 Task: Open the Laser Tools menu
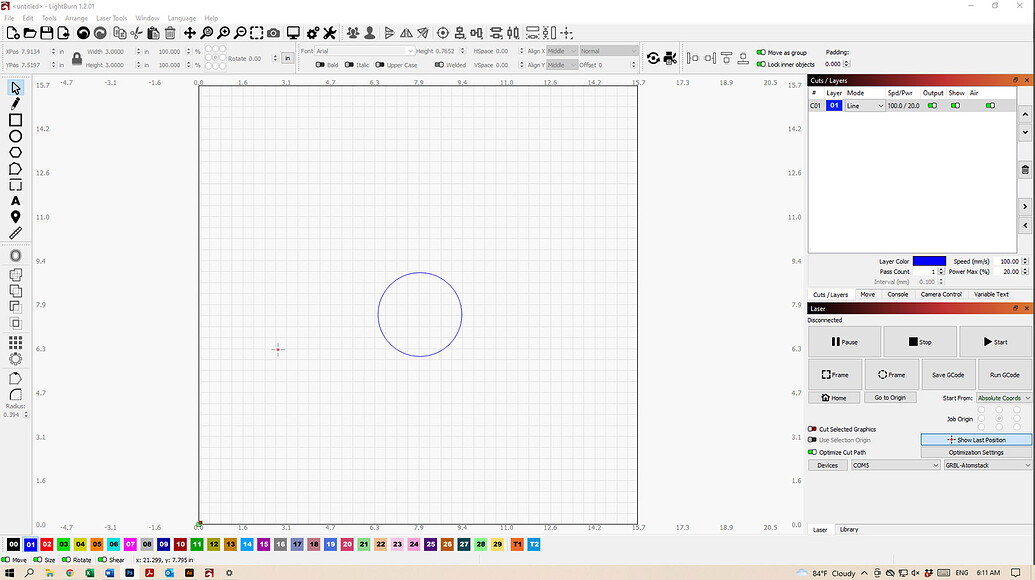point(112,18)
